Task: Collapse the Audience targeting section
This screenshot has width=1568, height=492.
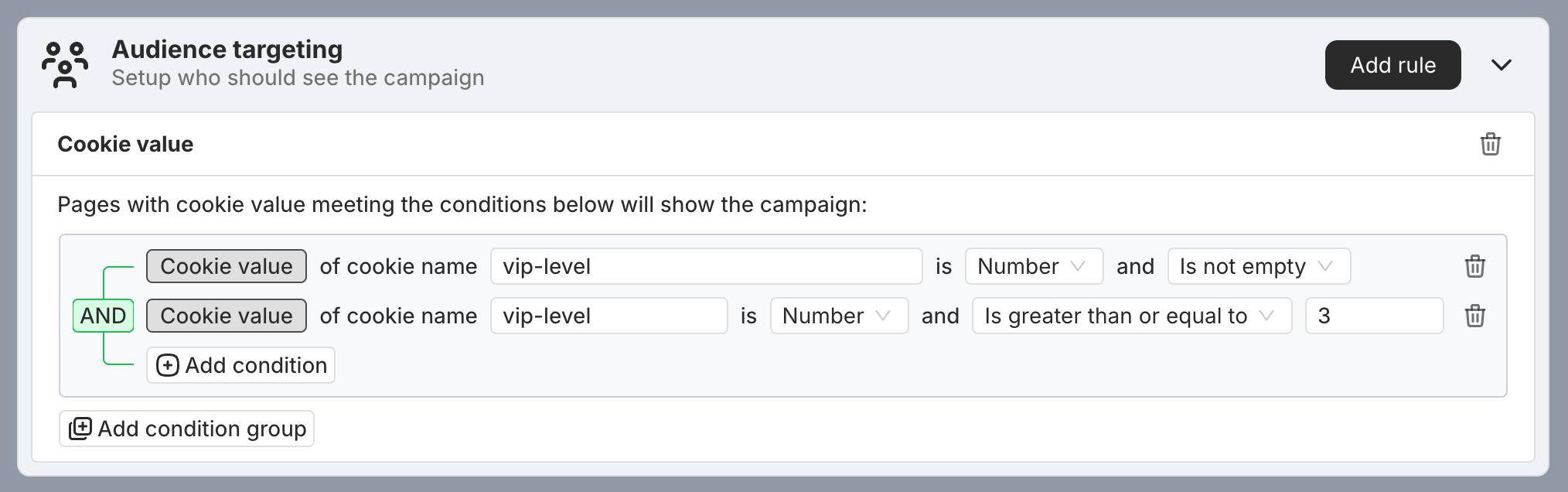Action: point(1501,65)
